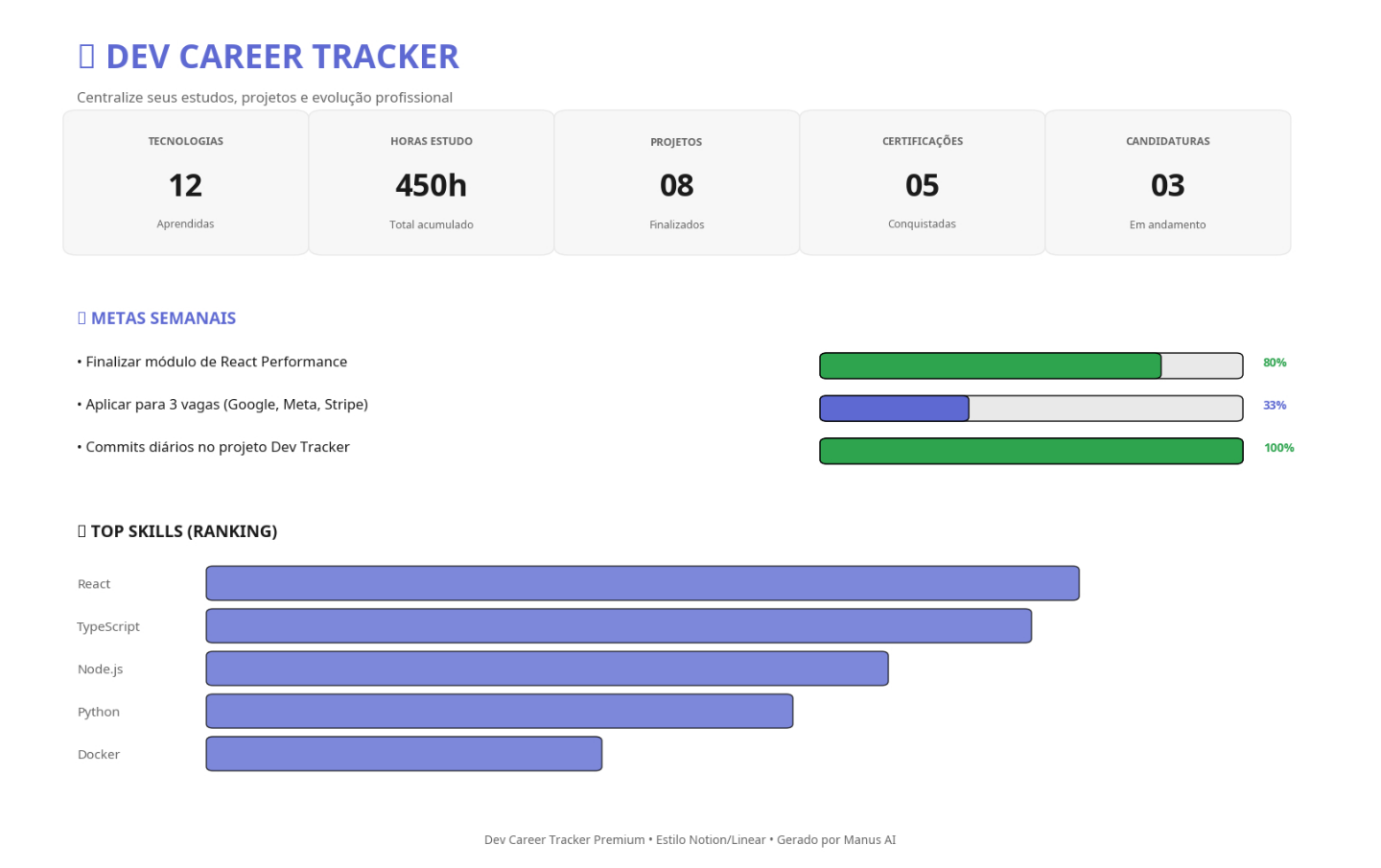Select the Tecnologias 12 card
Image resolution: width=1381 pixels, height=868 pixels.
(x=186, y=182)
